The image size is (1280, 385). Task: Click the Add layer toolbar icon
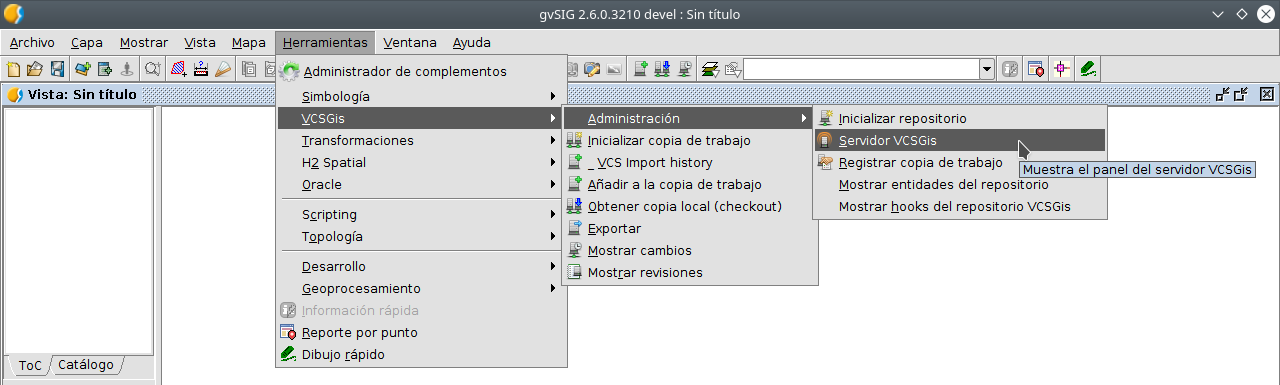point(83,69)
